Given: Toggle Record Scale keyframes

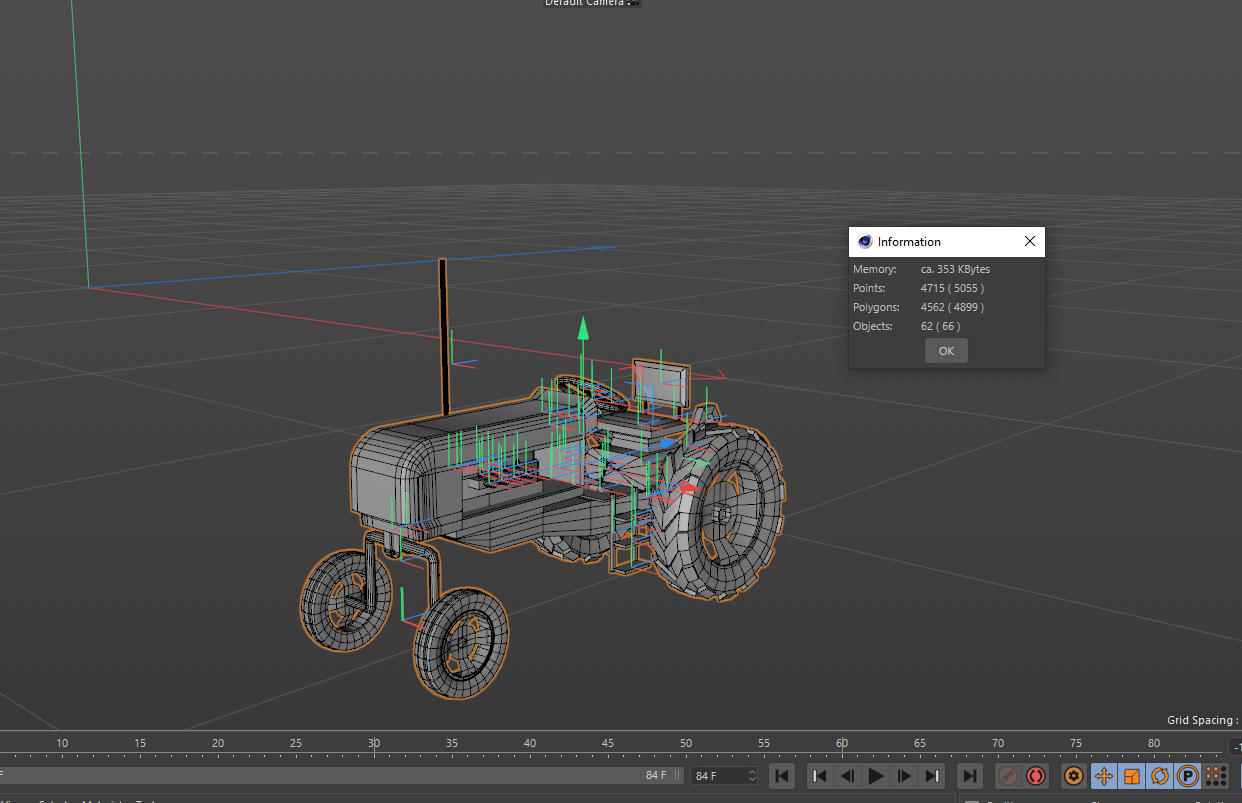Looking at the screenshot, I should (1133, 776).
